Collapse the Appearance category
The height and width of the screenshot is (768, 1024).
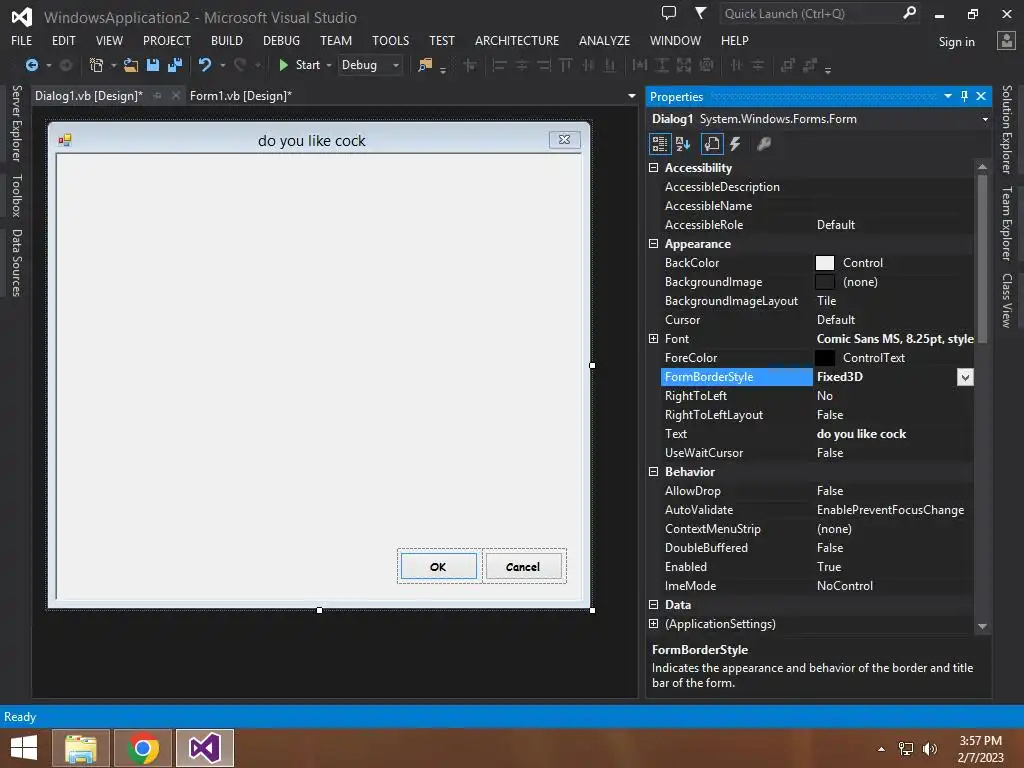point(653,244)
